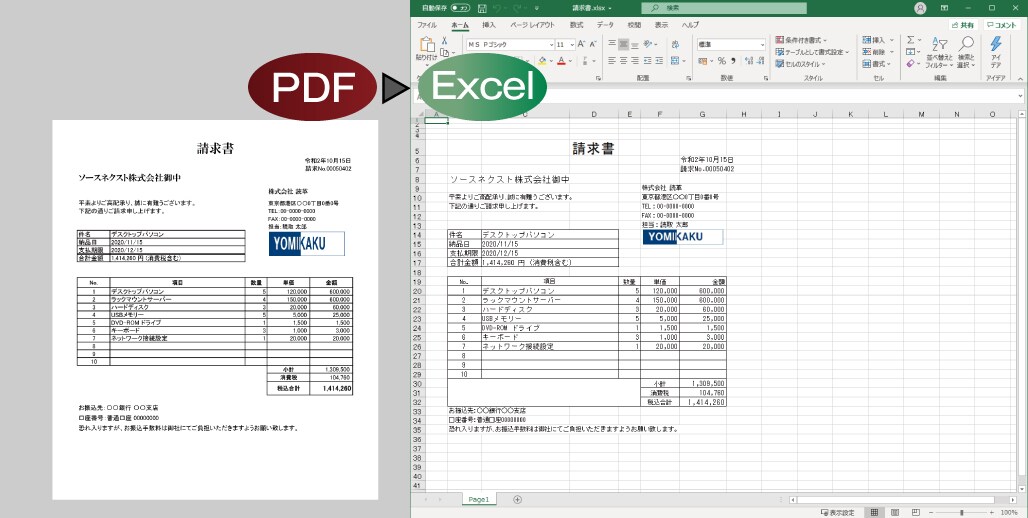Toggle the AutoSave switch
This screenshot has height=518, width=1028.
point(460,8)
